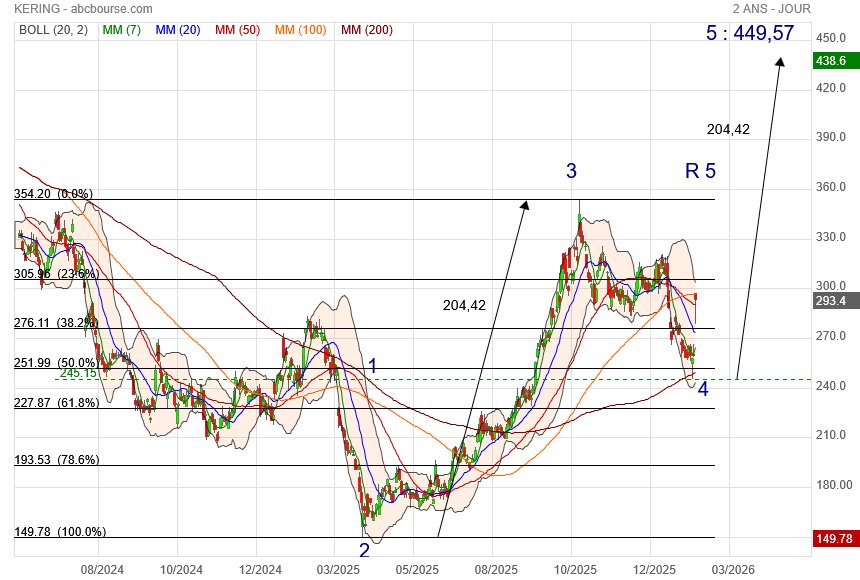860x580 pixels.
Task: Click the MM (100) orange legend label
Action: coord(301,30)
